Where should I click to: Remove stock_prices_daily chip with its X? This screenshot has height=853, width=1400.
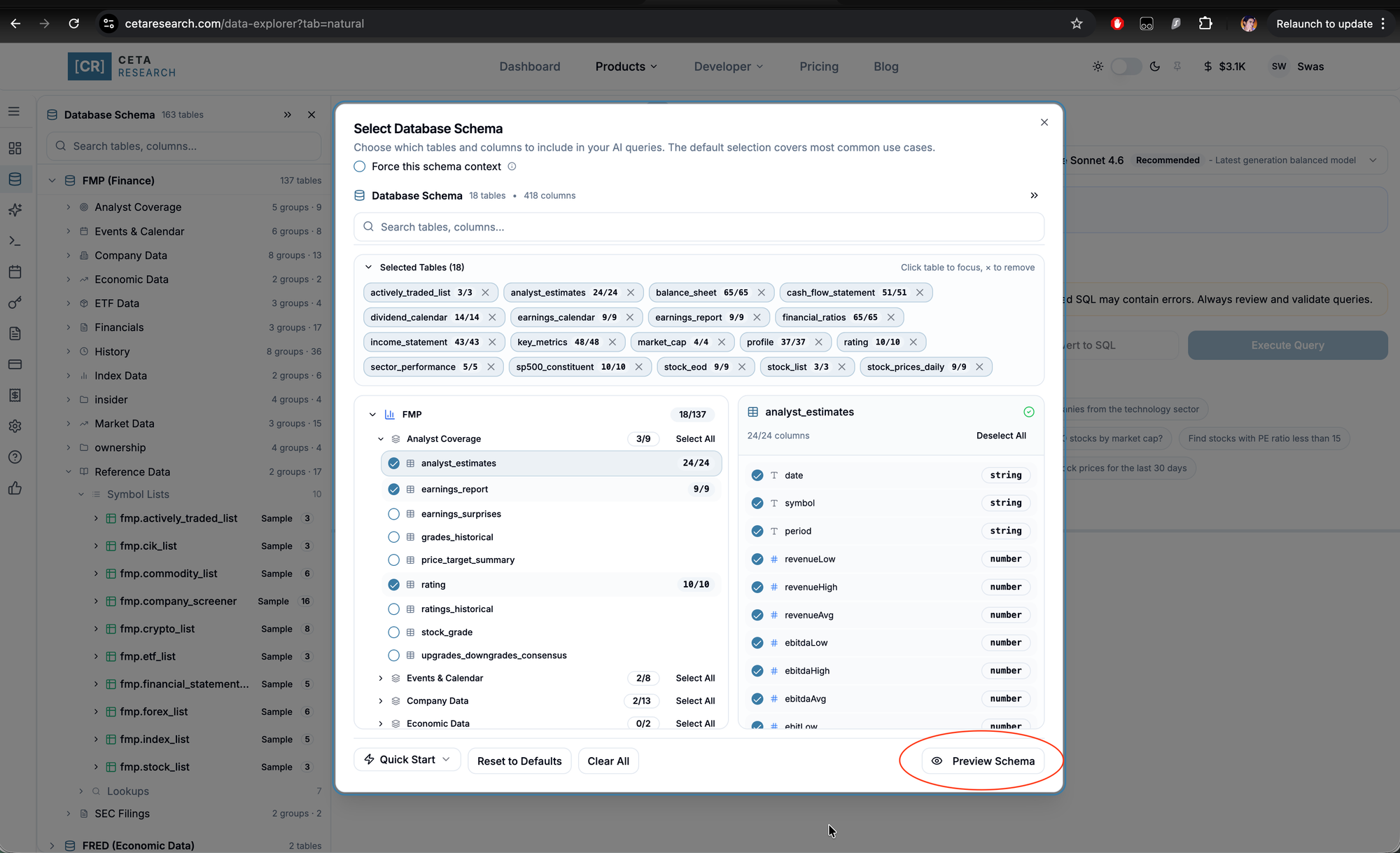coord(979,367)
